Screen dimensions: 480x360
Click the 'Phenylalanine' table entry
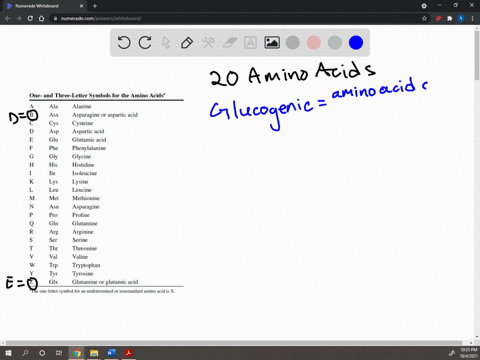coord(89,148)
